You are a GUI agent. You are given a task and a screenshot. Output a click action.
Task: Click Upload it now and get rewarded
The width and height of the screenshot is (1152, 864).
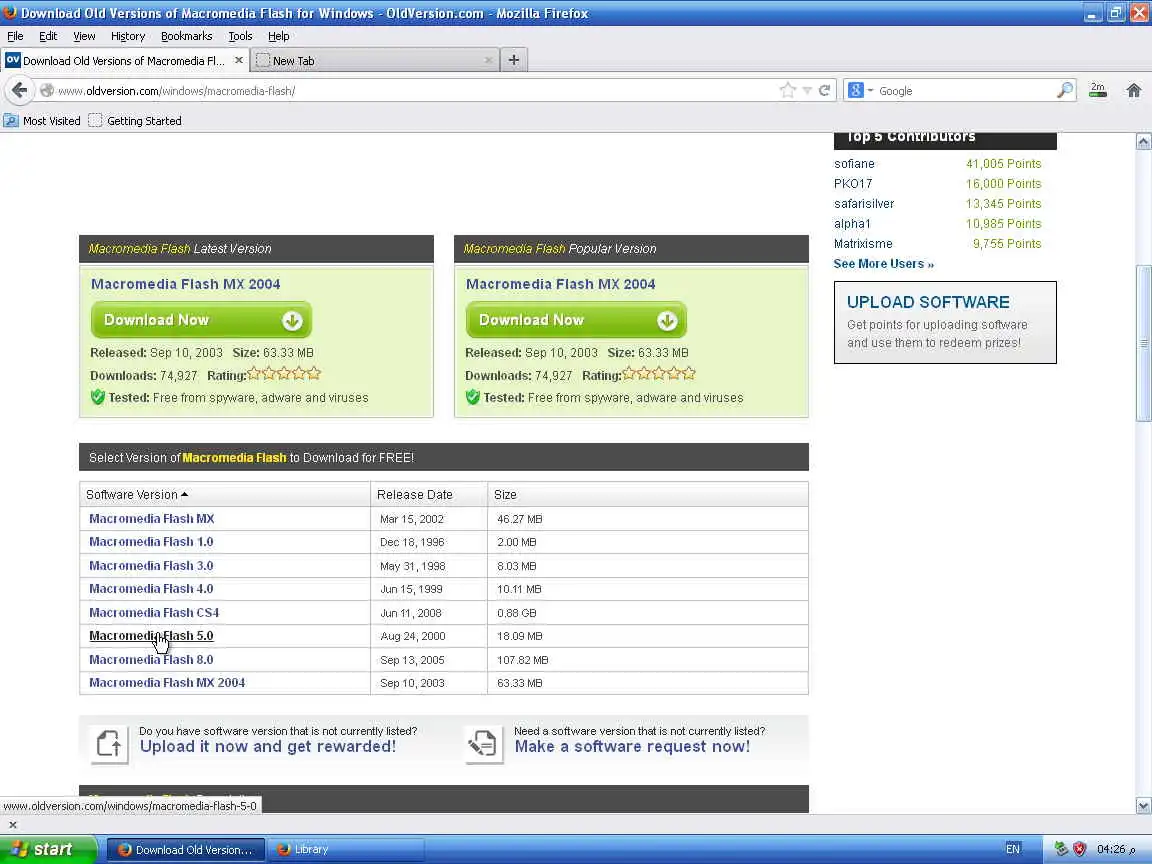267,746
